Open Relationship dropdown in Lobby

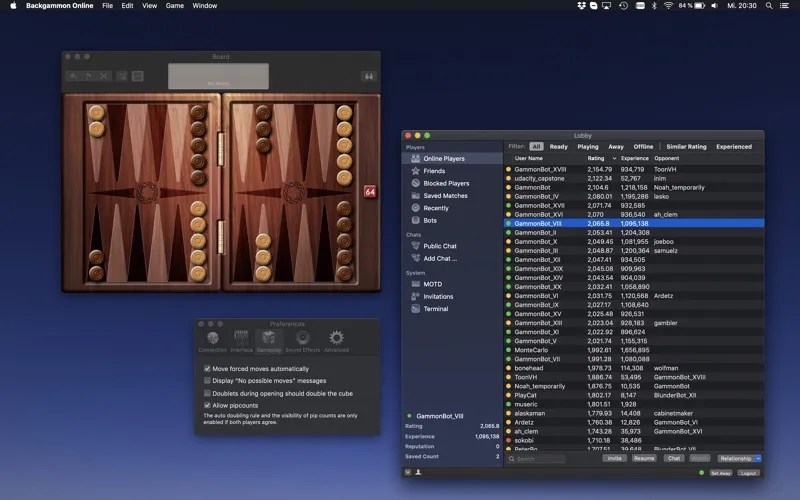point(739,459)
